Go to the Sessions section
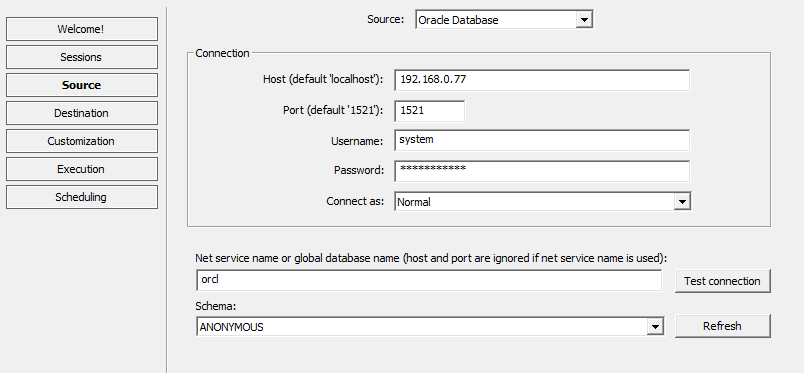 click(x=82, y=57)
